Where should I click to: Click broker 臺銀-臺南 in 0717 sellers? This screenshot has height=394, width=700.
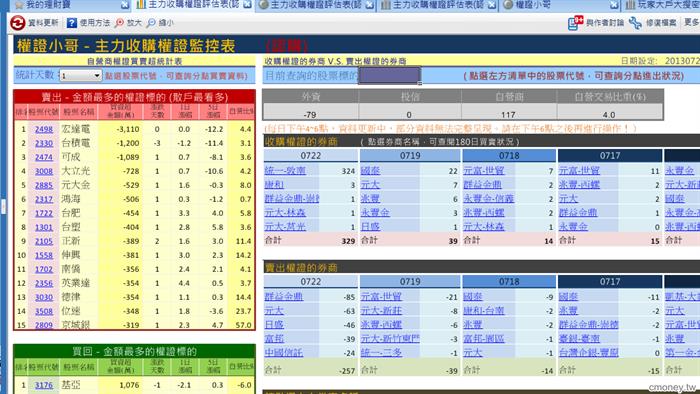point(579,339)
